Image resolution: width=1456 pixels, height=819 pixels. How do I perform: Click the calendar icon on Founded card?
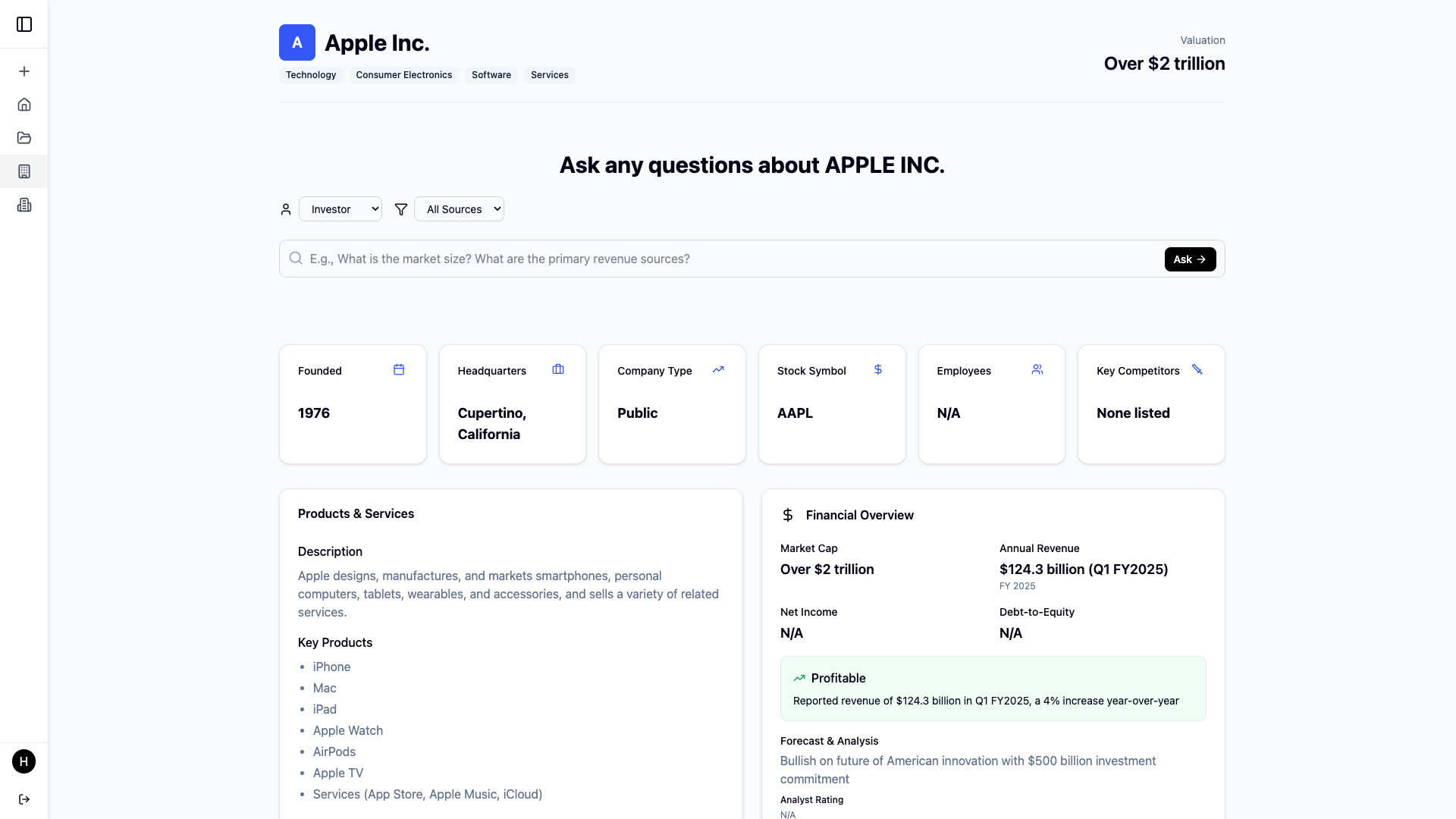(399, 369)
